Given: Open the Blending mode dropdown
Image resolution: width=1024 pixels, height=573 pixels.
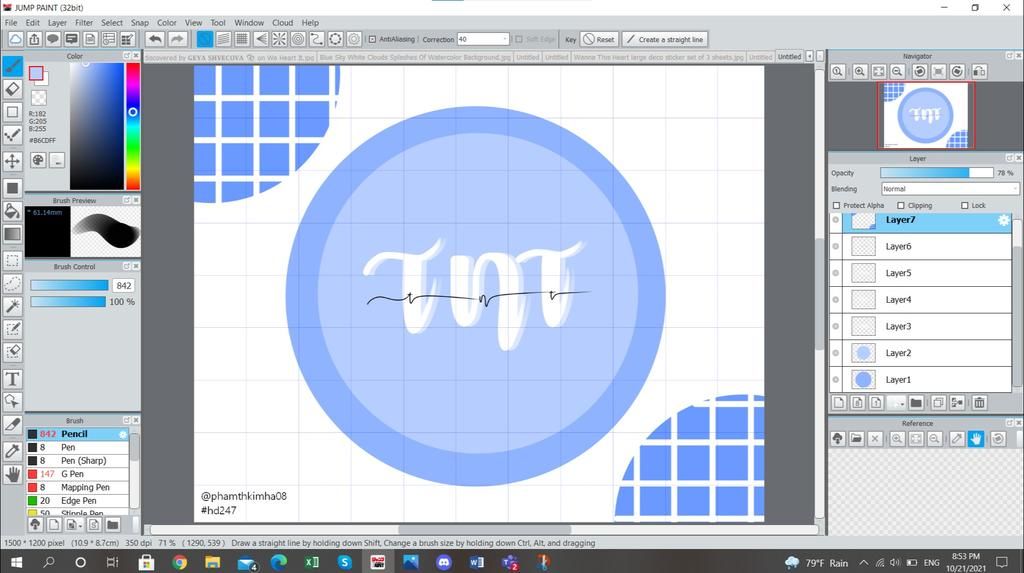Looking at the screenshot, I should [950, 189].
